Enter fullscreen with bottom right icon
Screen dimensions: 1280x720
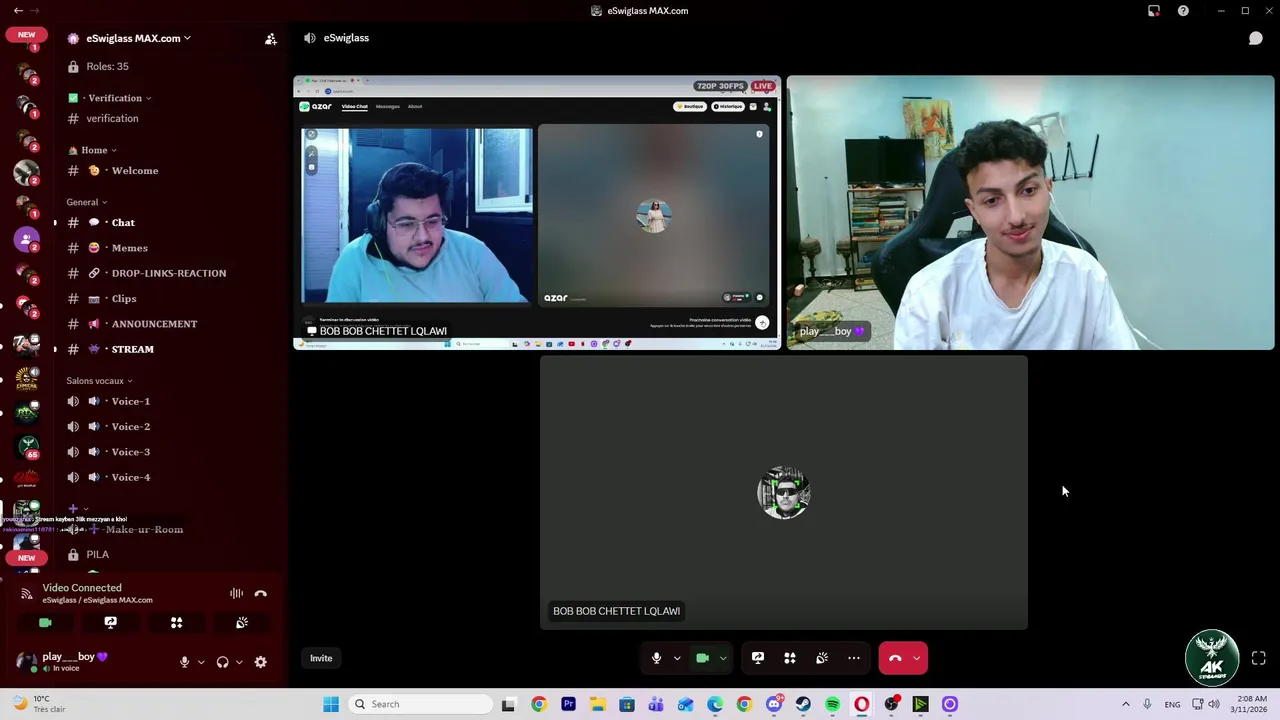pos(1259,658)
